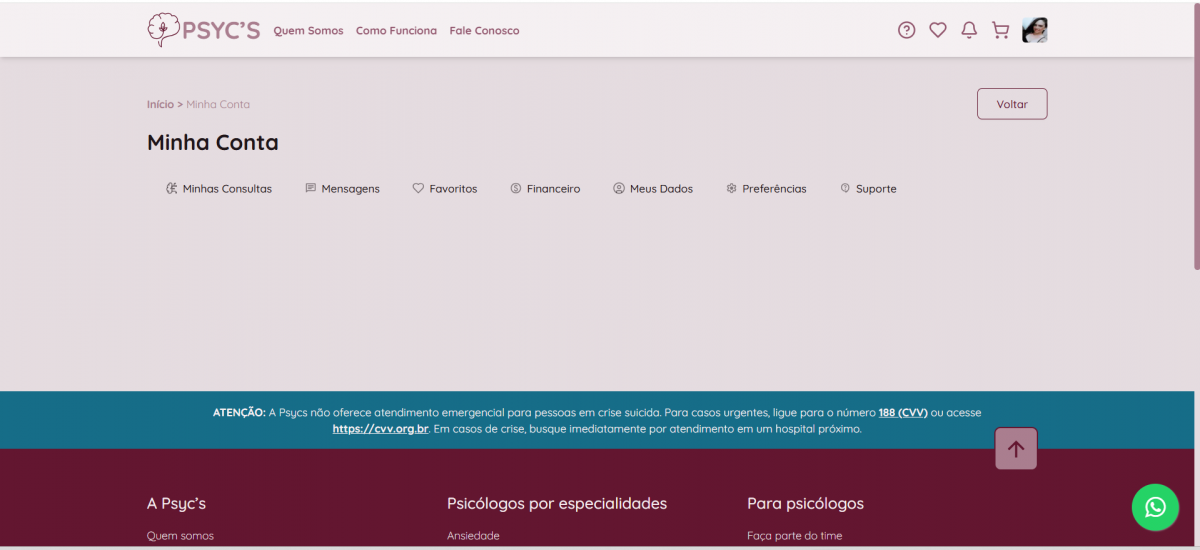Open favorites heart icon in header

(937, 30)
